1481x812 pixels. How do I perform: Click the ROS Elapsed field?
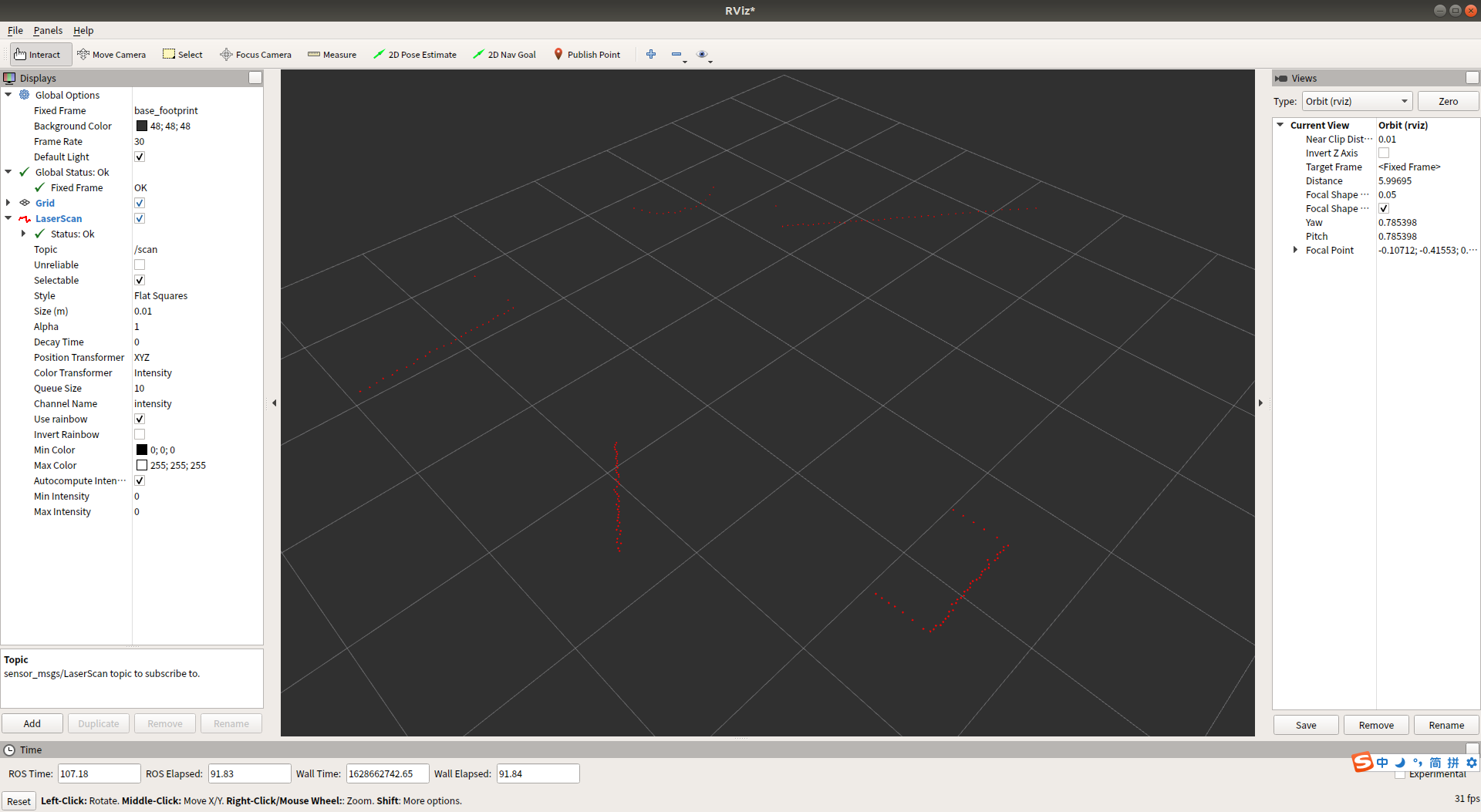(249, 773)
